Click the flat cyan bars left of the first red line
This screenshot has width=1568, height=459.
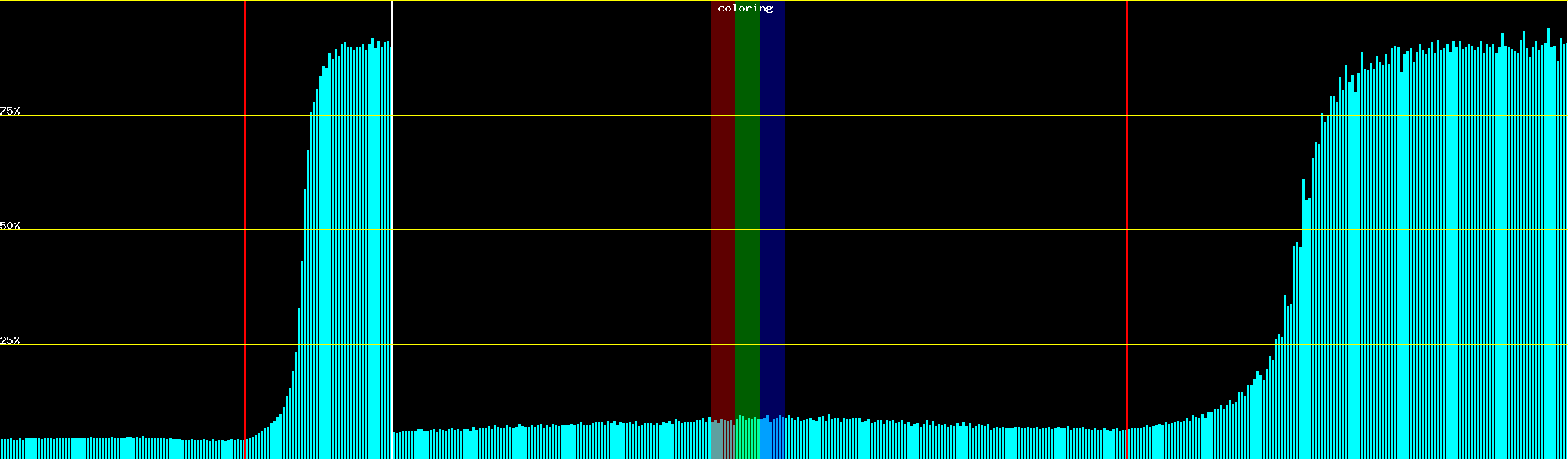pos(122,448)
